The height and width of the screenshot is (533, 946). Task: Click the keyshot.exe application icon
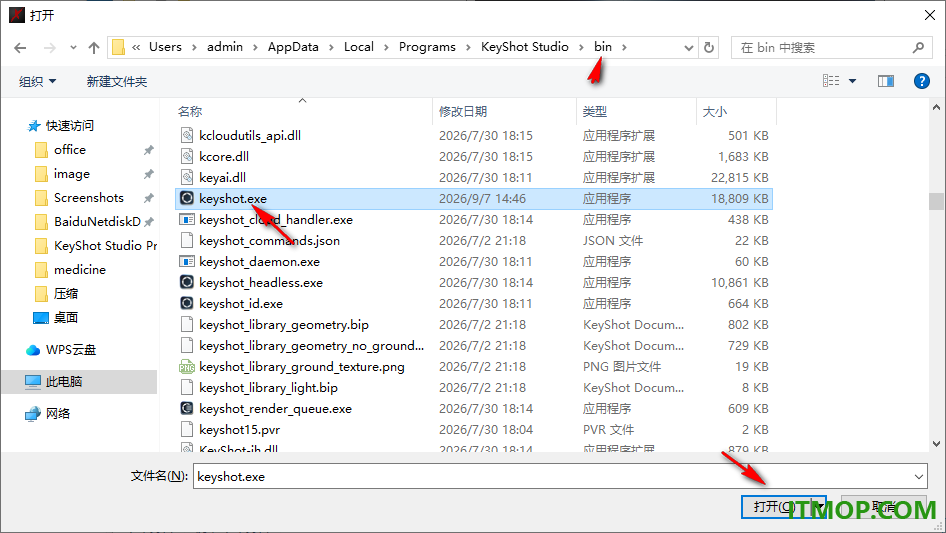click(187, 198)
